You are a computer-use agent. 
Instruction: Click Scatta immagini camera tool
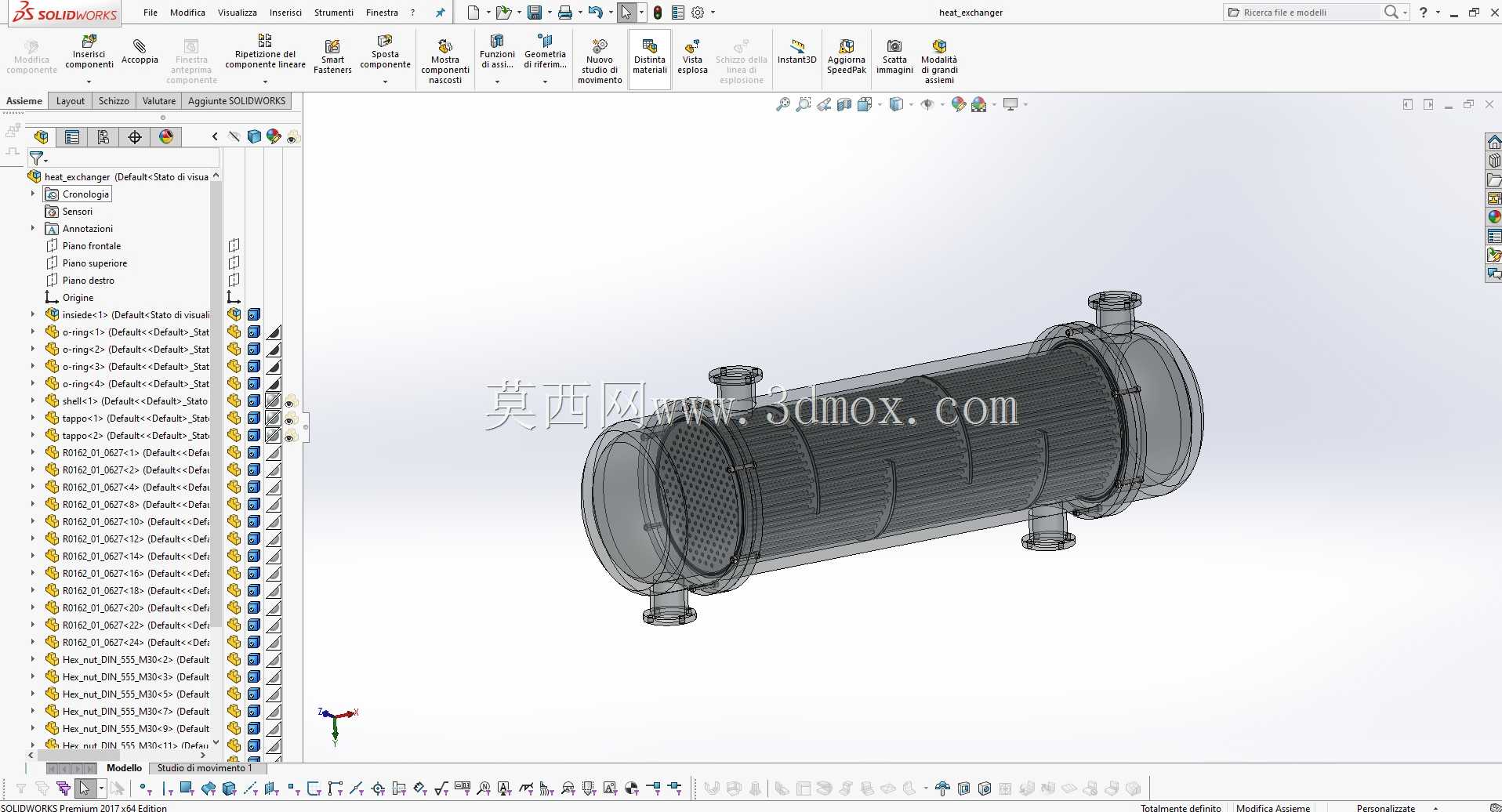pos(894,56)
